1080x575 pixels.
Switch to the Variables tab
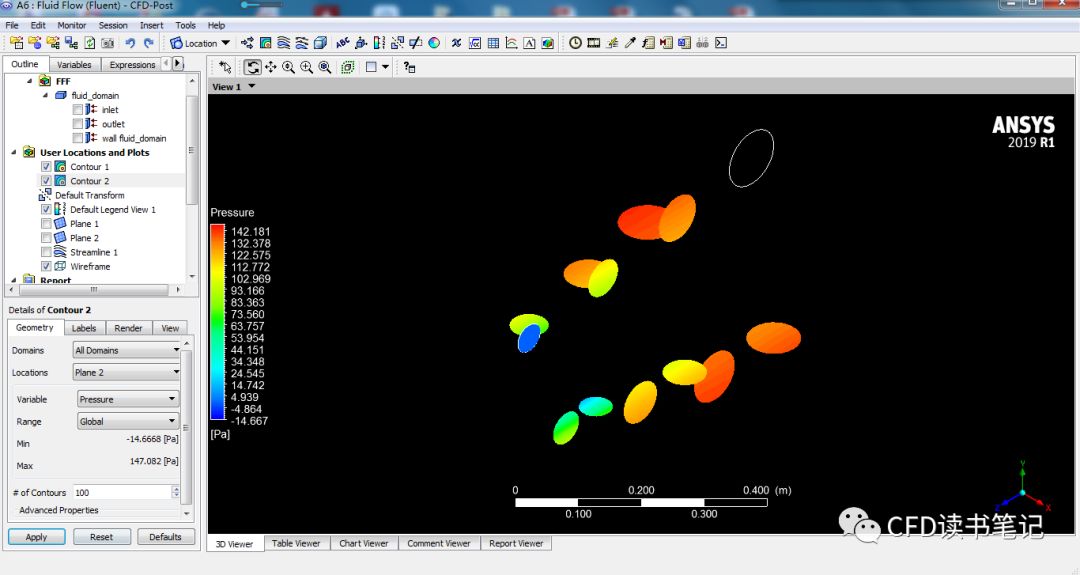(74, 65)
